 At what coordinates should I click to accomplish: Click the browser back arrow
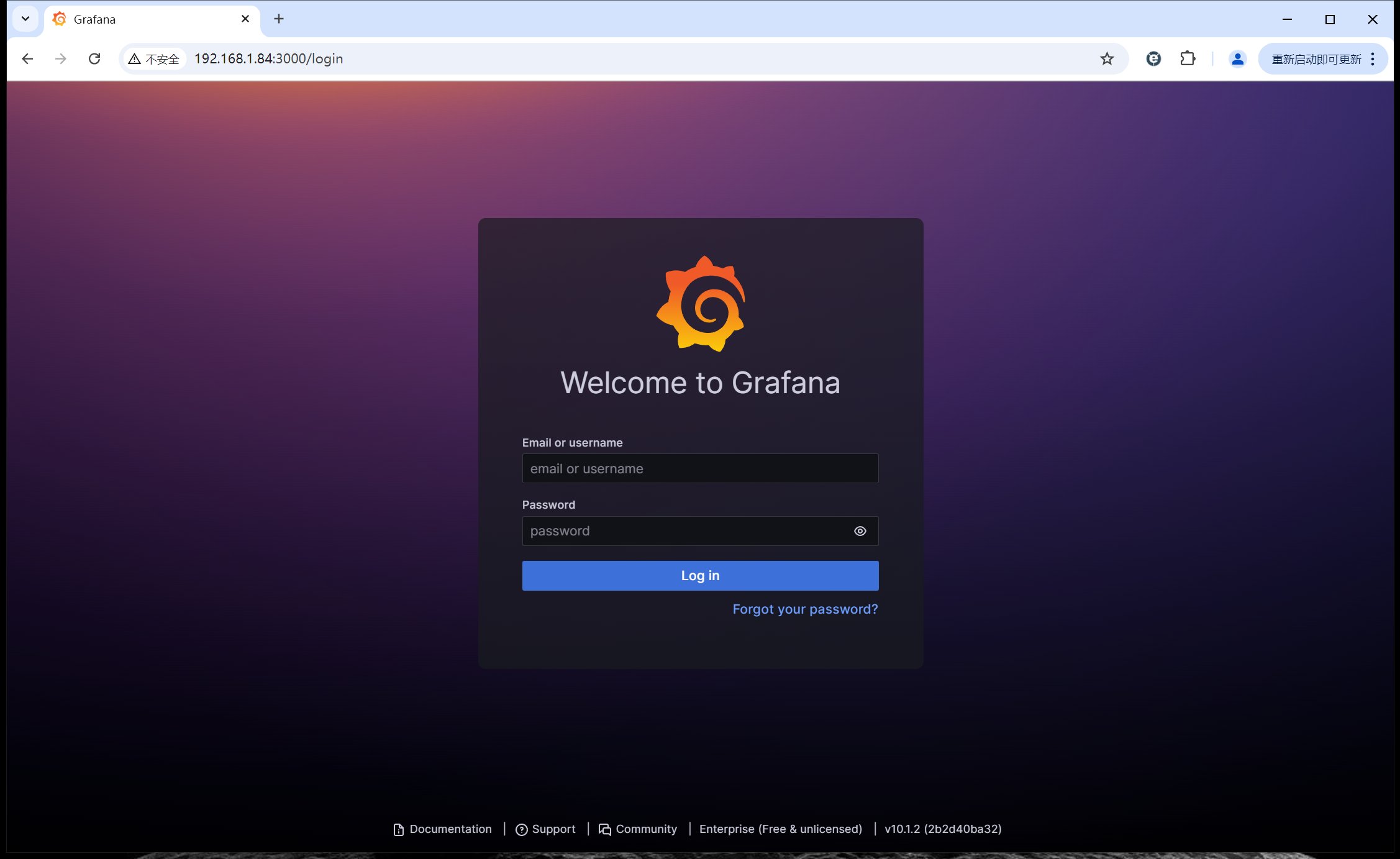click(27, 59)
